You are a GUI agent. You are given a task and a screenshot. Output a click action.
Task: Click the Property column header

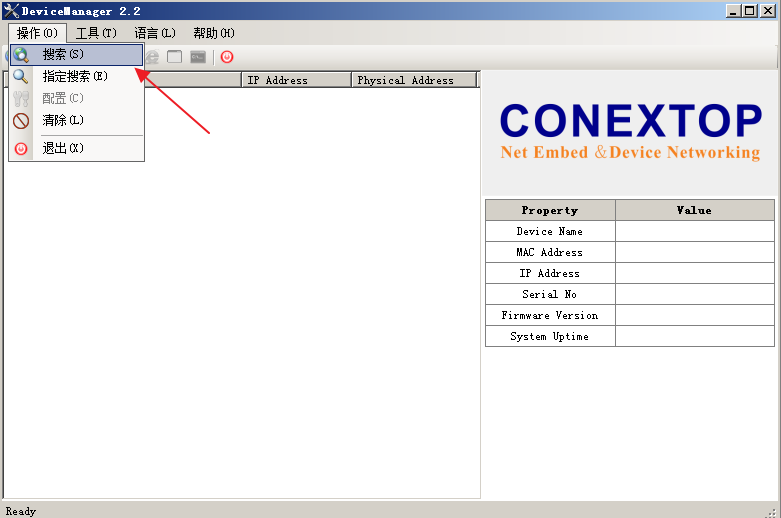[550, 210]
